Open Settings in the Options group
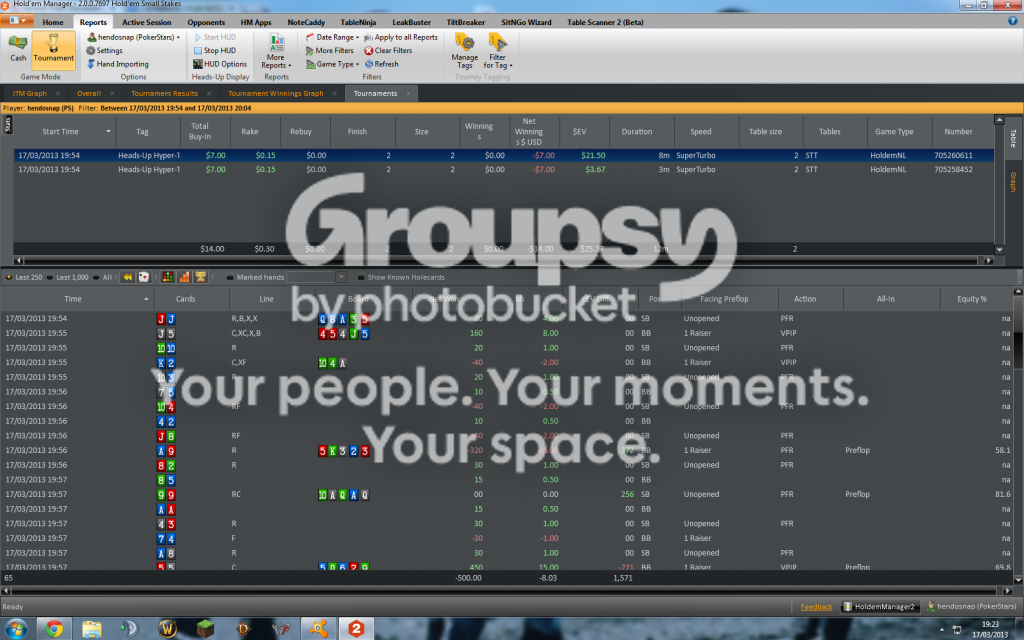This screenshot has width=1024, height=640. pyautogui.click(x=104, y=50)
